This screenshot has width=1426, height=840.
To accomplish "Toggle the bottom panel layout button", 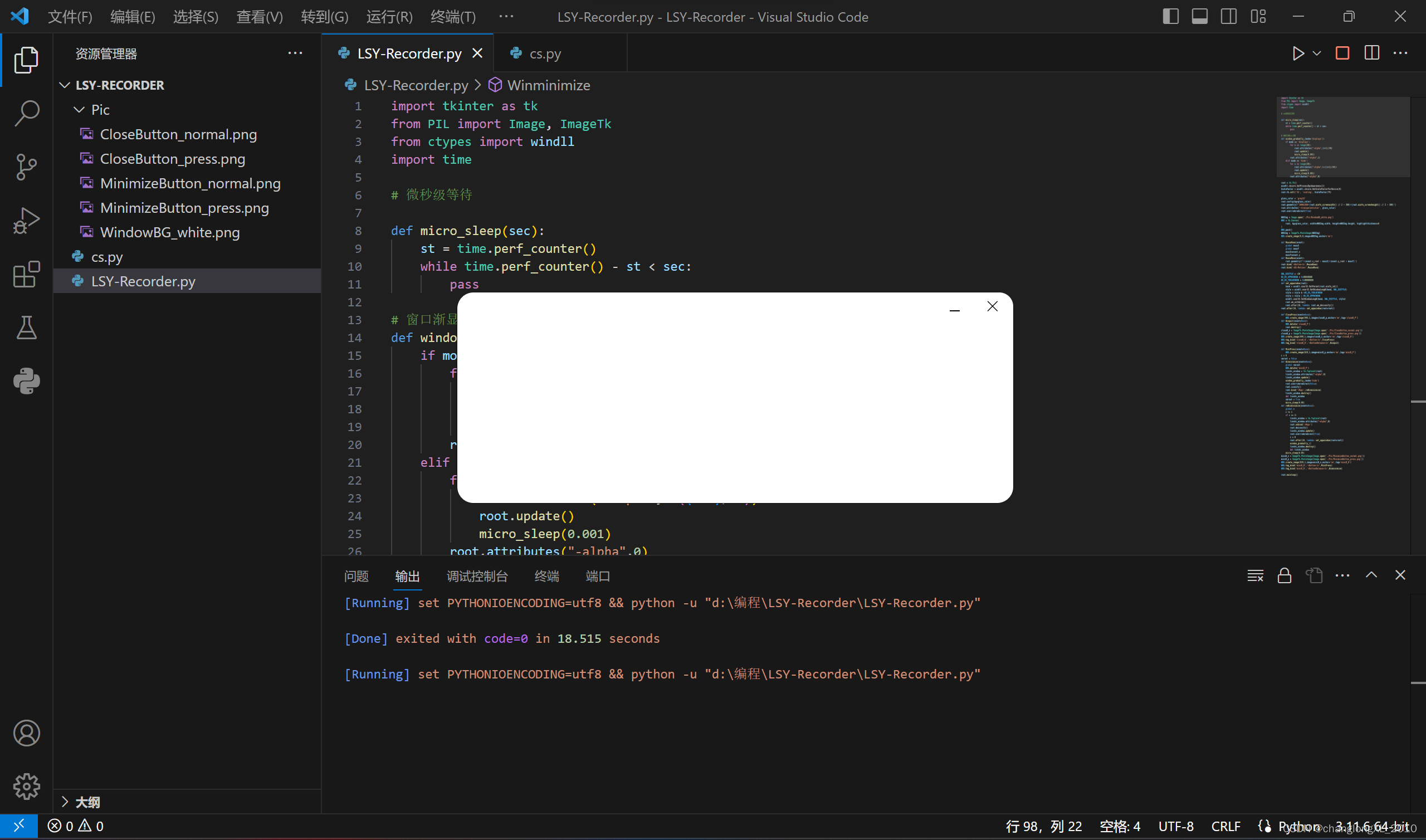I will [x=1200, y=16].
